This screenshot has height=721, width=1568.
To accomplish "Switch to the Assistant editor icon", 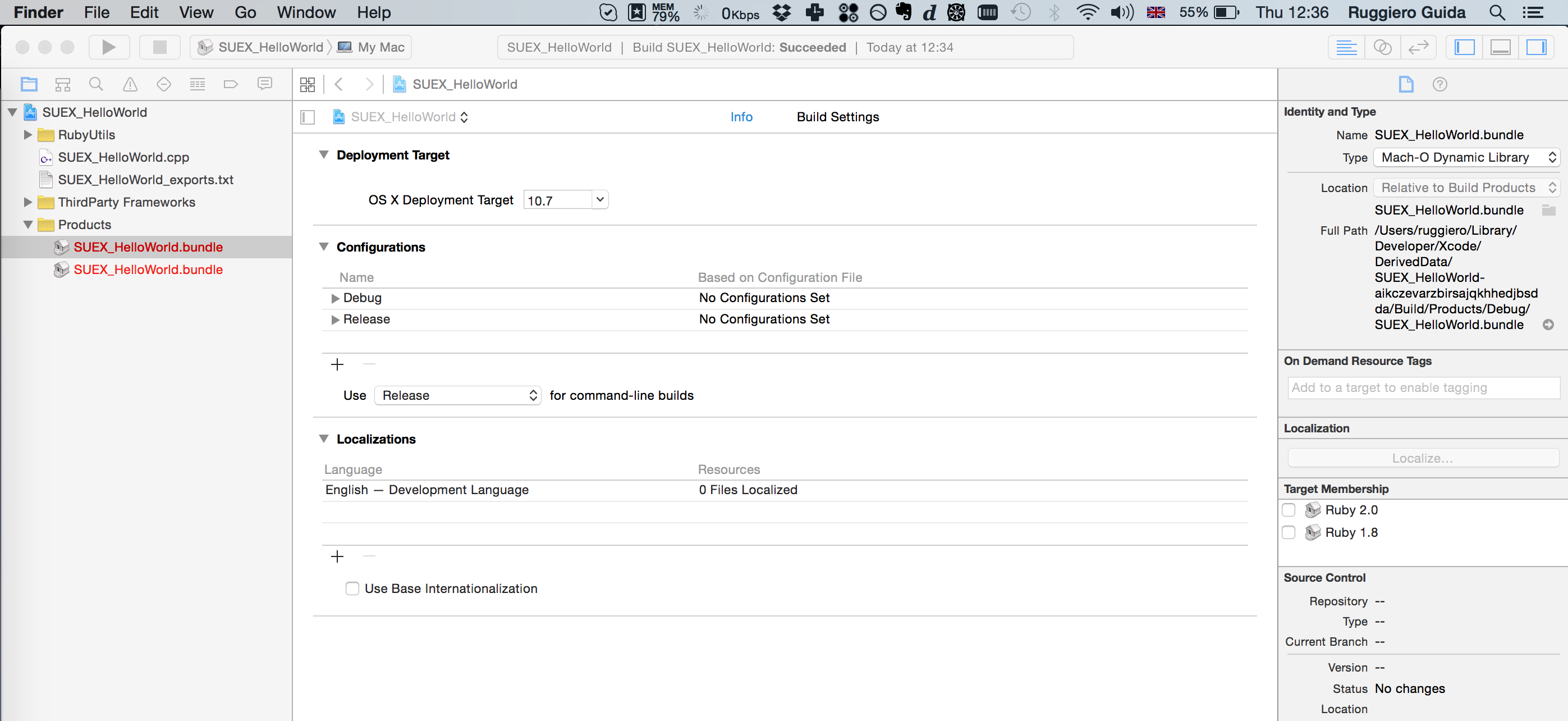I will coord(1382,47).
